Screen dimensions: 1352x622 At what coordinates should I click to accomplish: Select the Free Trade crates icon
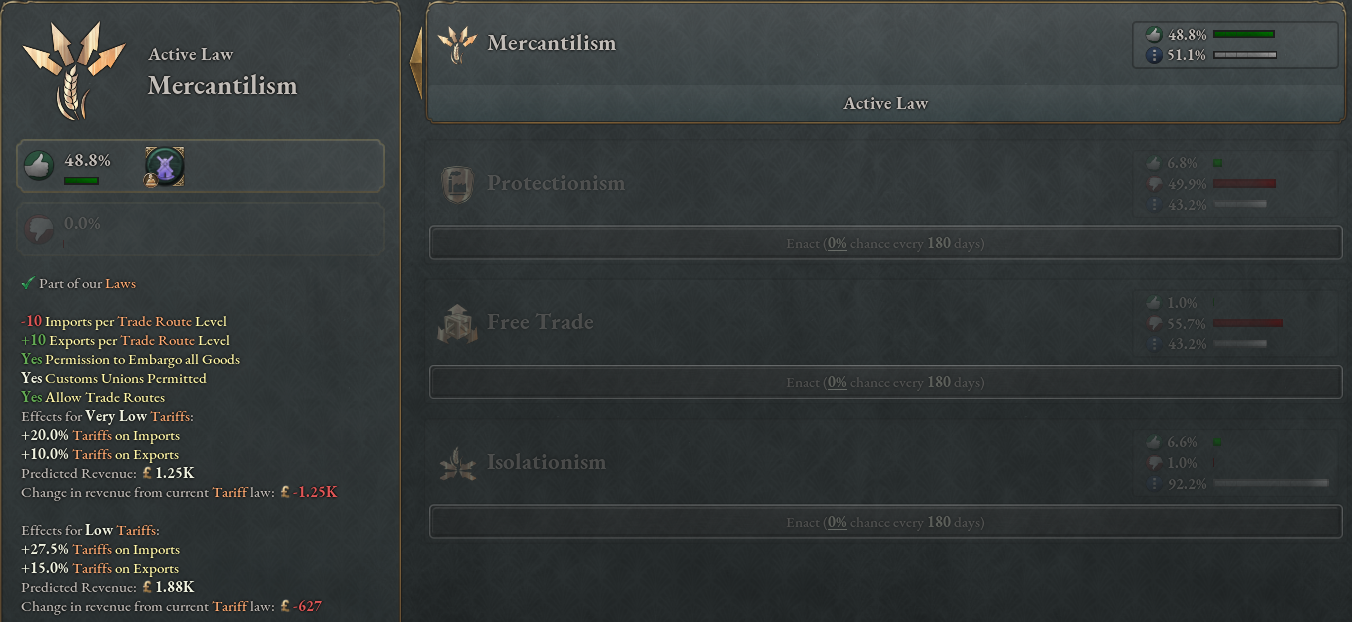click(x=458, y=322)
